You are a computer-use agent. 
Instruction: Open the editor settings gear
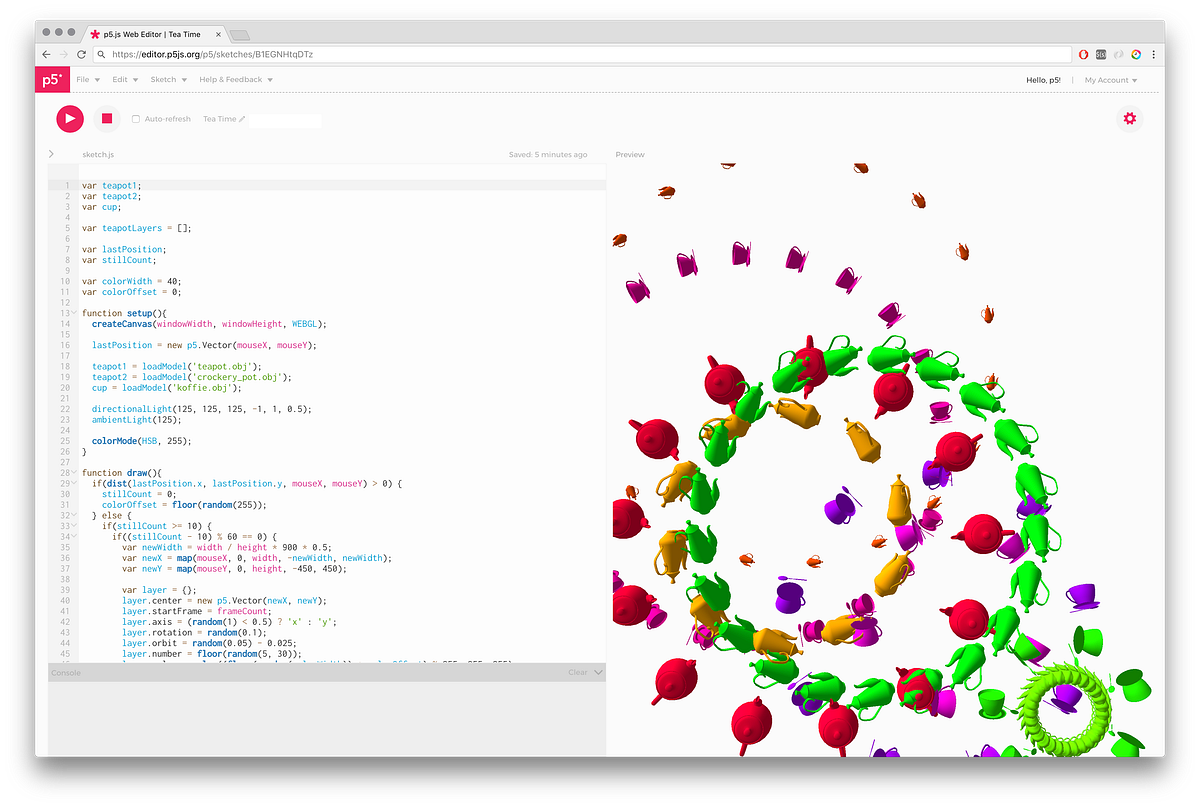1129,118
